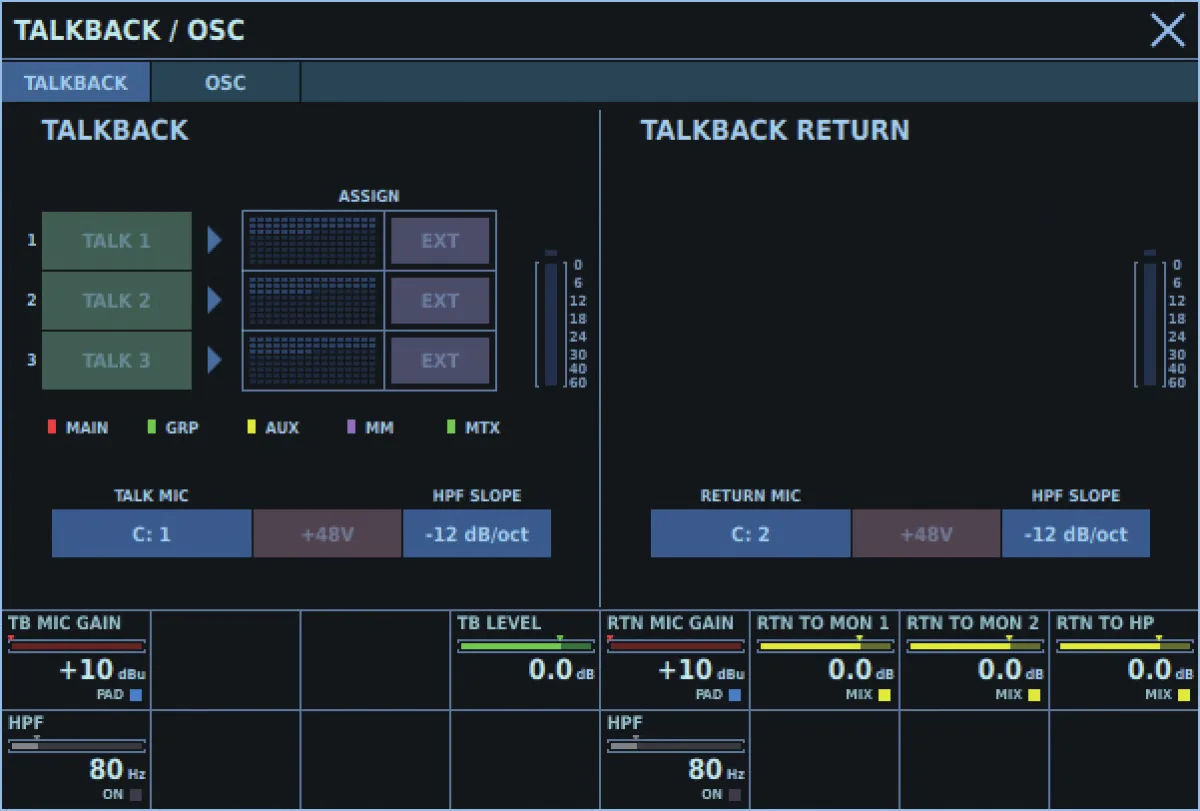The width and height of the screenshot is (1200, 811).
Task: Click the talkback level meter
Action: 550,320
